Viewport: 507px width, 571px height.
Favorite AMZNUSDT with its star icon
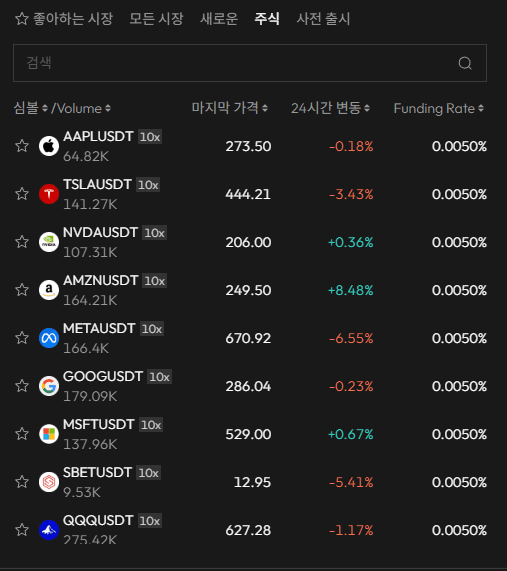(22, 290)
